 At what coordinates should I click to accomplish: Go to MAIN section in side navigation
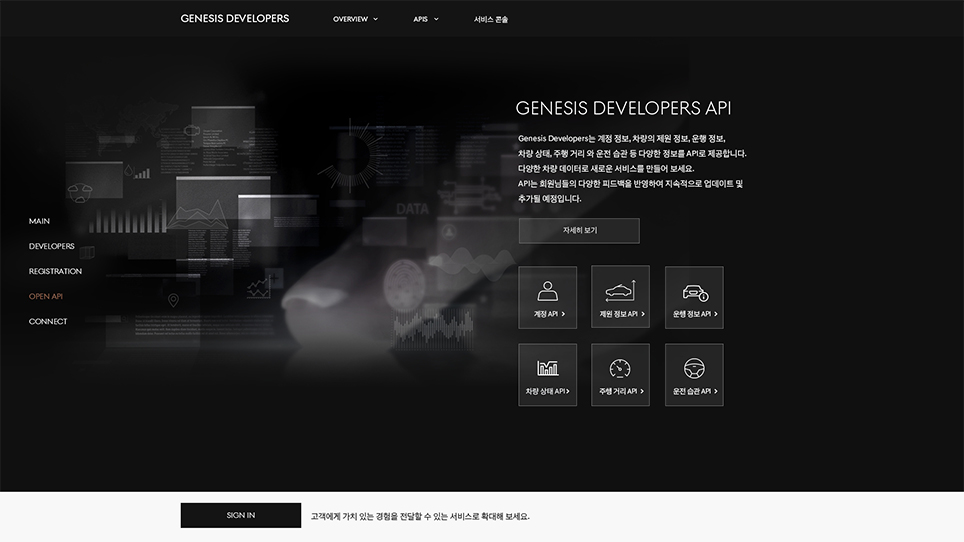click(39, 221)
